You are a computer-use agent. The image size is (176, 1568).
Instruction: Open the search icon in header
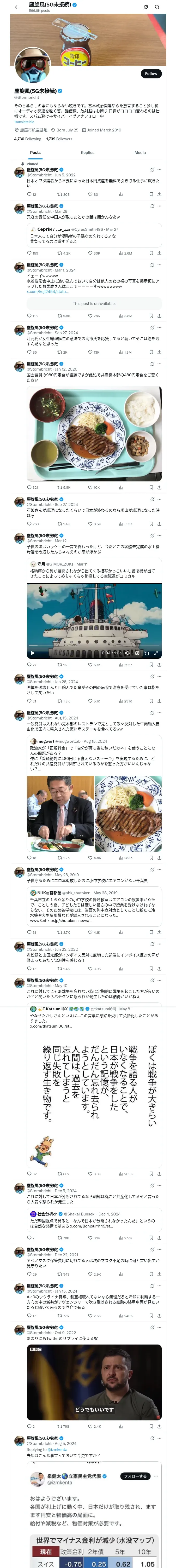pyautogui.click(x=157, y=7)
